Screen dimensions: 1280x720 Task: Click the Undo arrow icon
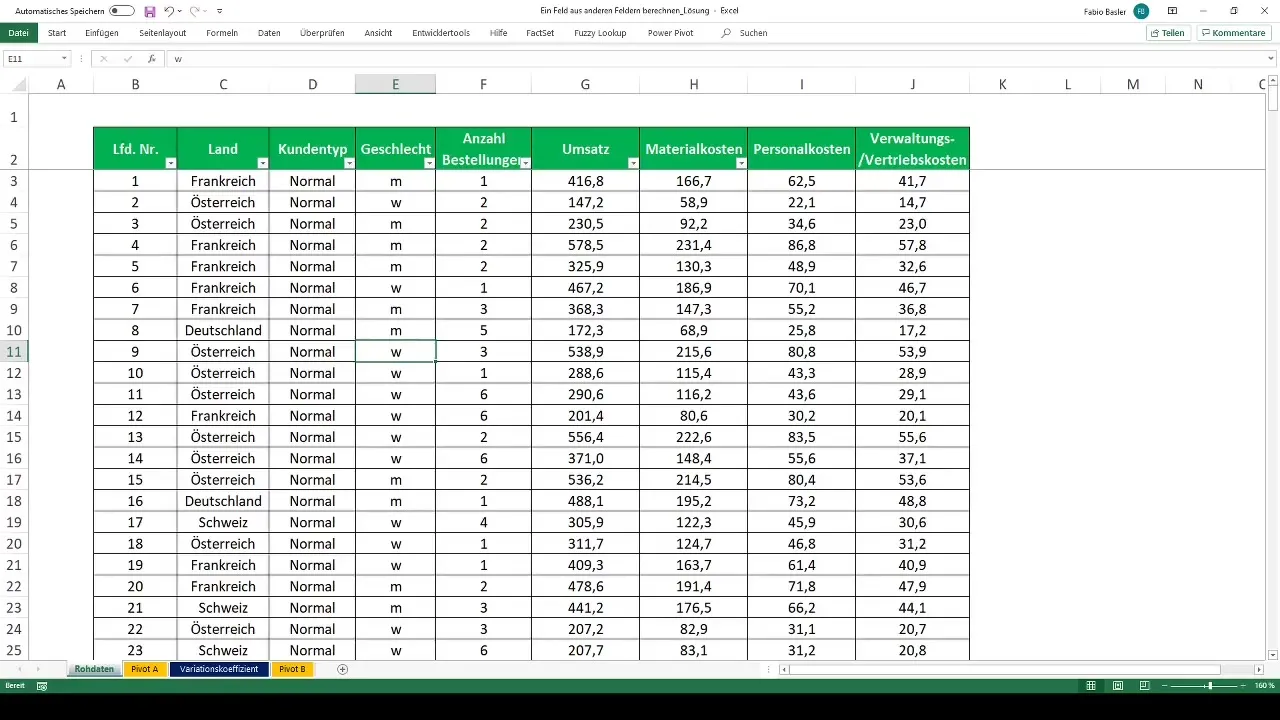168,10
